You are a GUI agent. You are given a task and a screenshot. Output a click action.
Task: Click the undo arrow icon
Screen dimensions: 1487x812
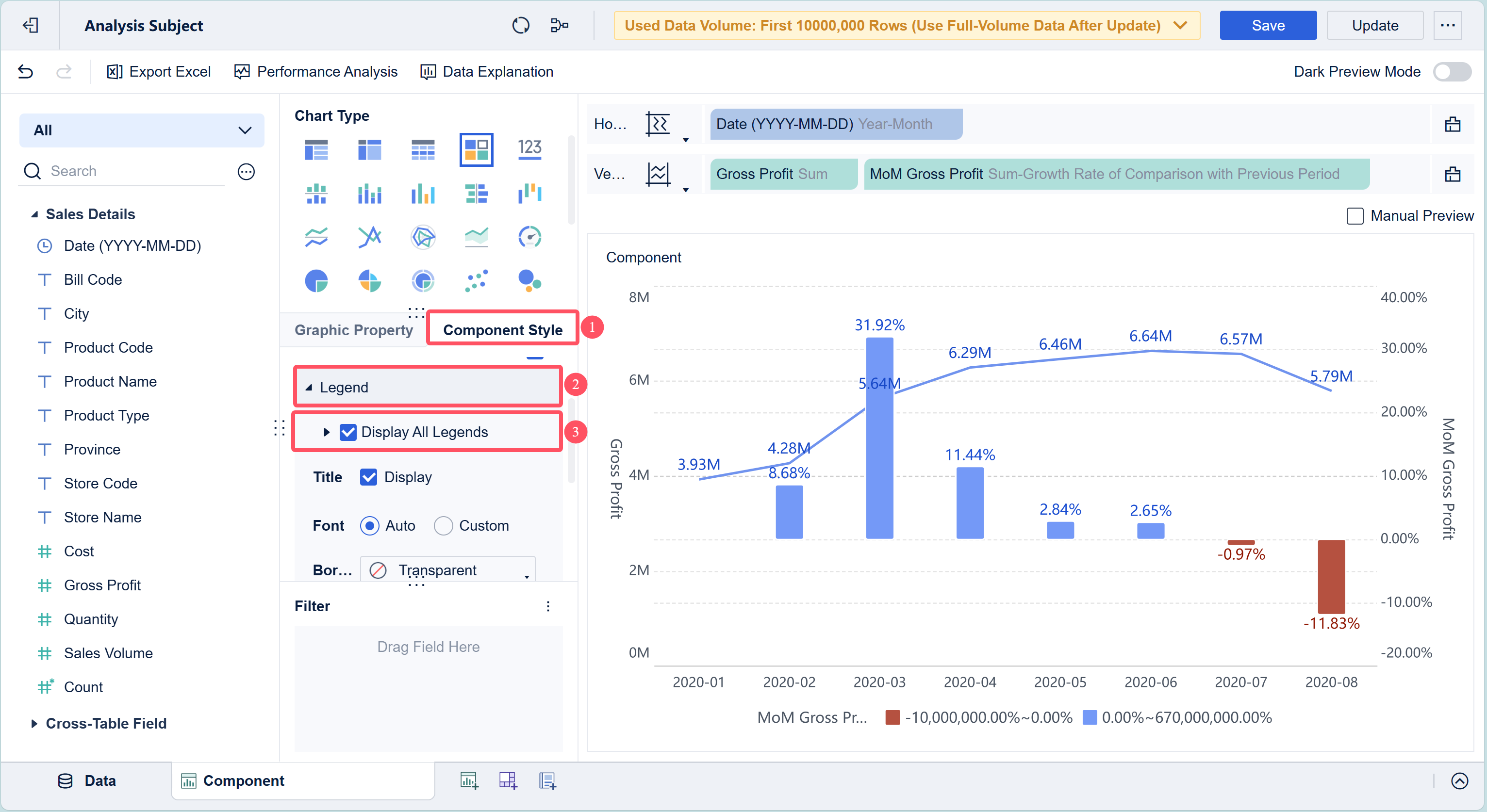click(x=25, y=72)
